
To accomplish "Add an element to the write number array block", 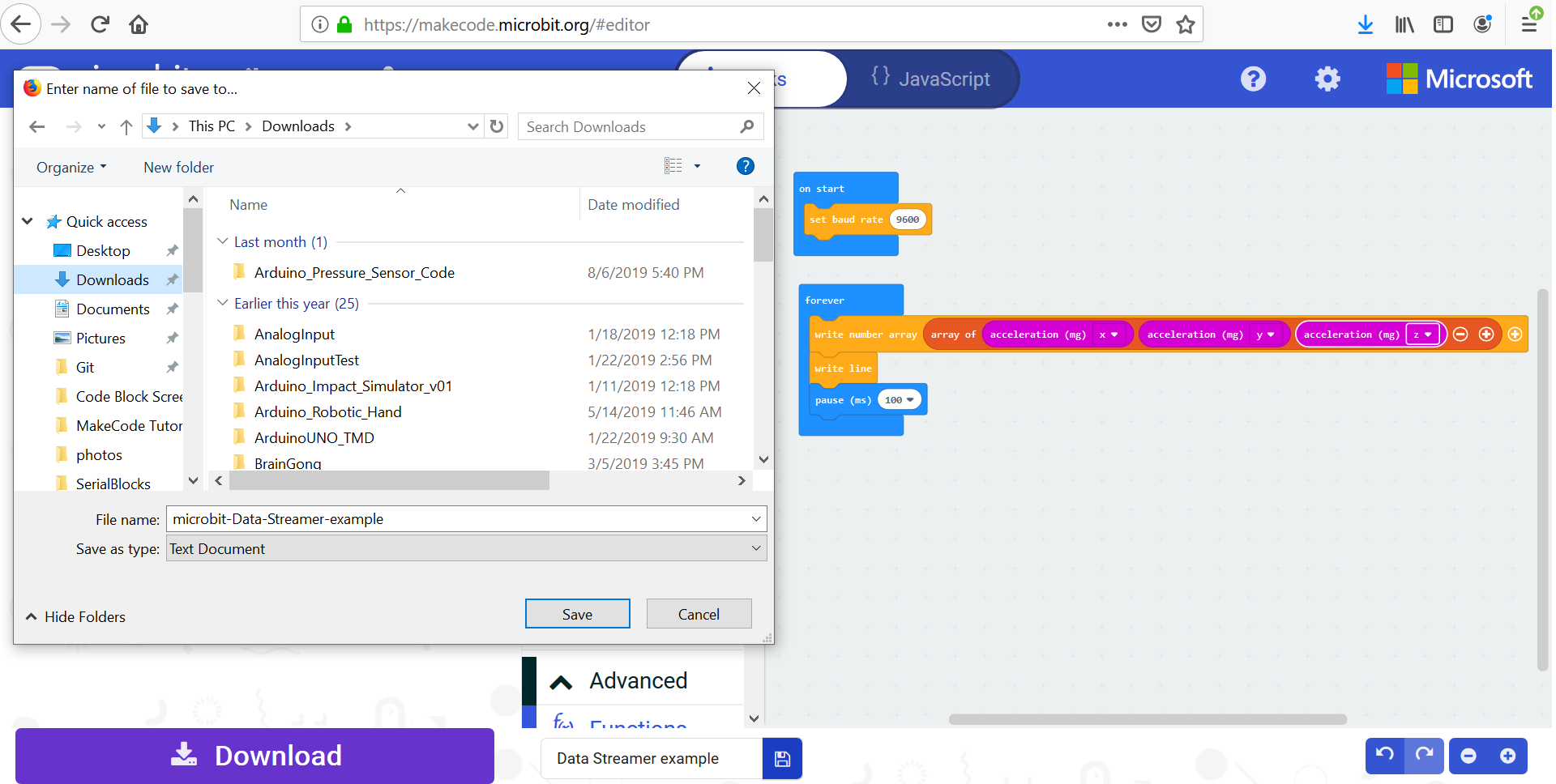I will tap(1487, 334).
